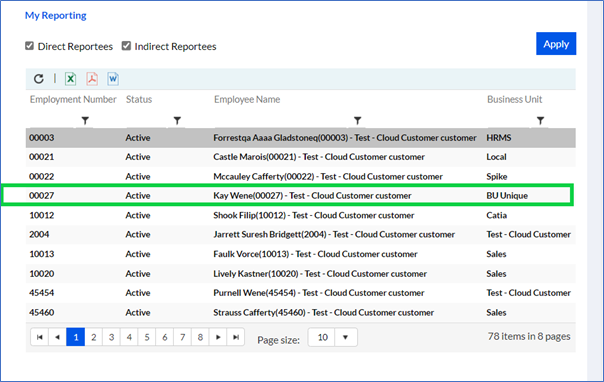Click the Page size value box
The height and width of the screenshot is (382, 604).
coord(322,337)
